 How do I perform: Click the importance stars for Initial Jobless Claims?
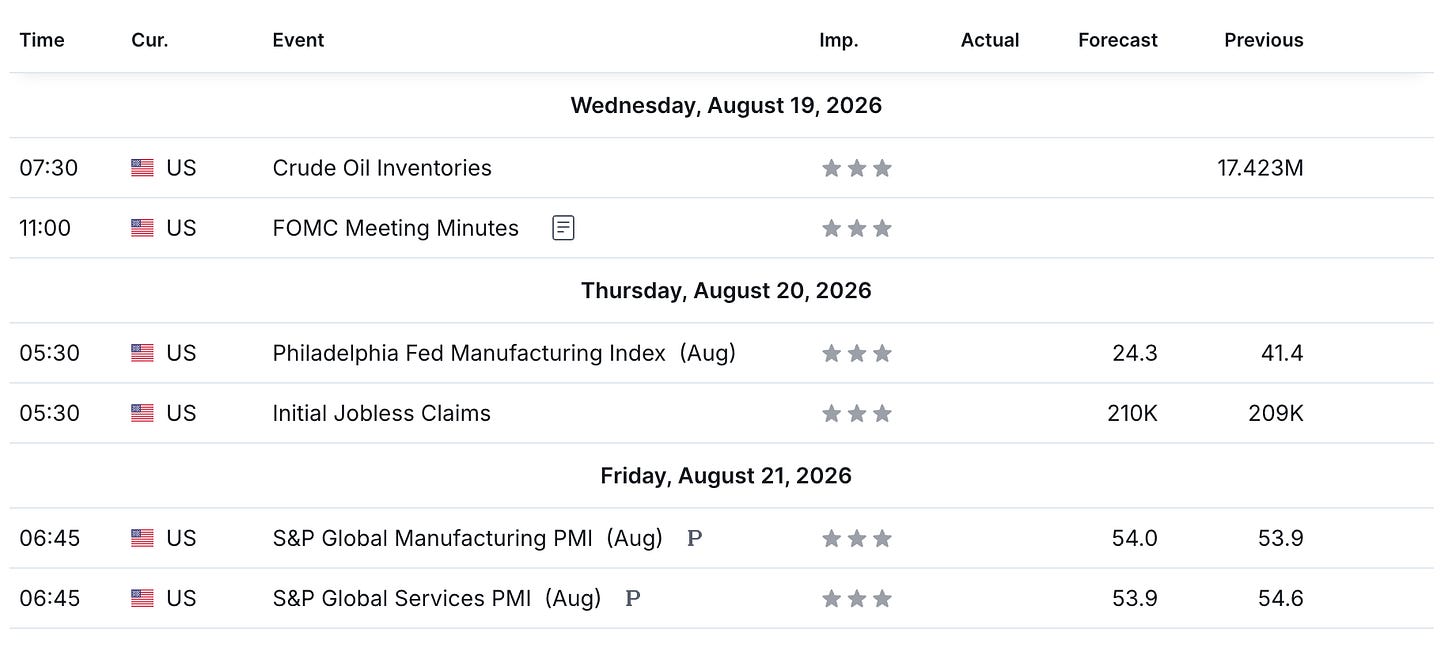coord(856,413)
